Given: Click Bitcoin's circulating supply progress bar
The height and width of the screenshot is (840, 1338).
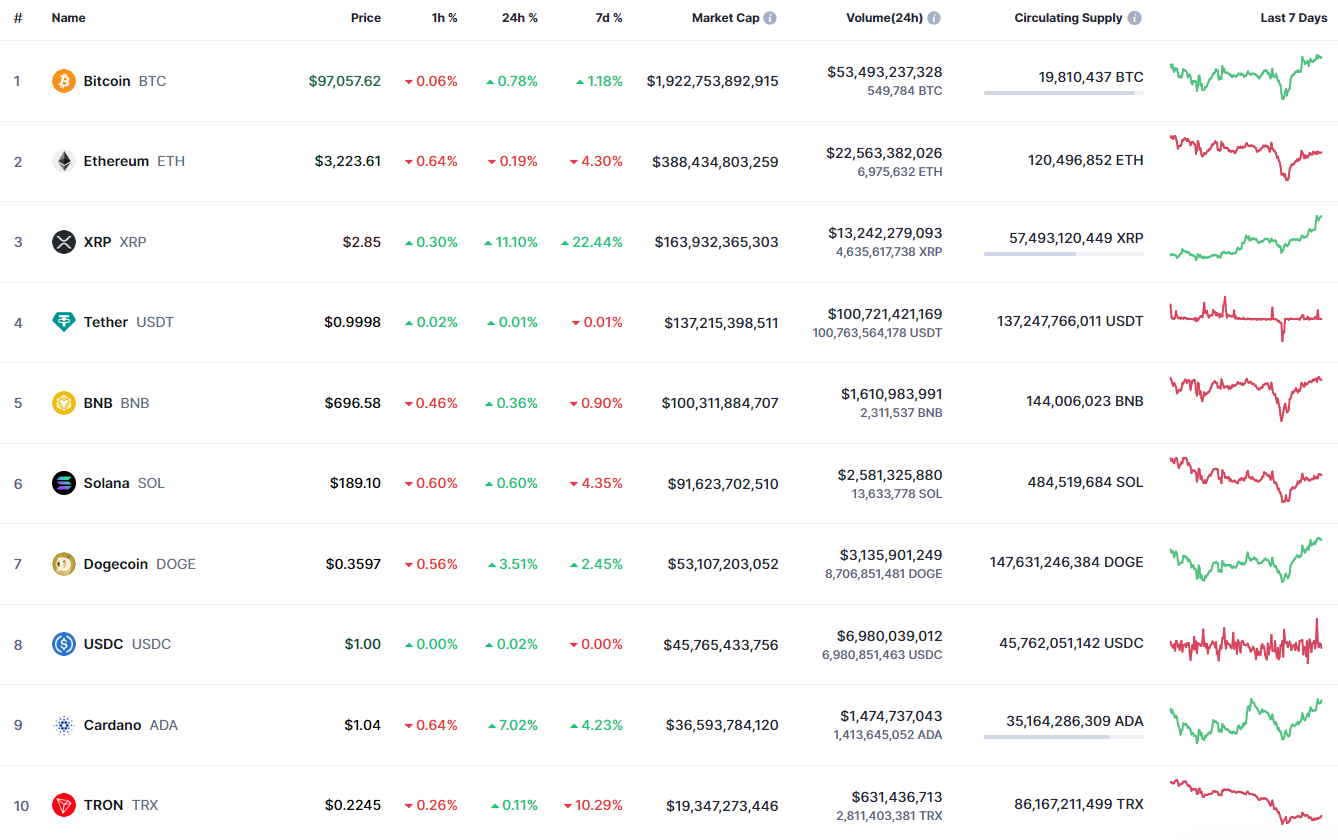Looking at the screenshot, I should point(1063,93).
